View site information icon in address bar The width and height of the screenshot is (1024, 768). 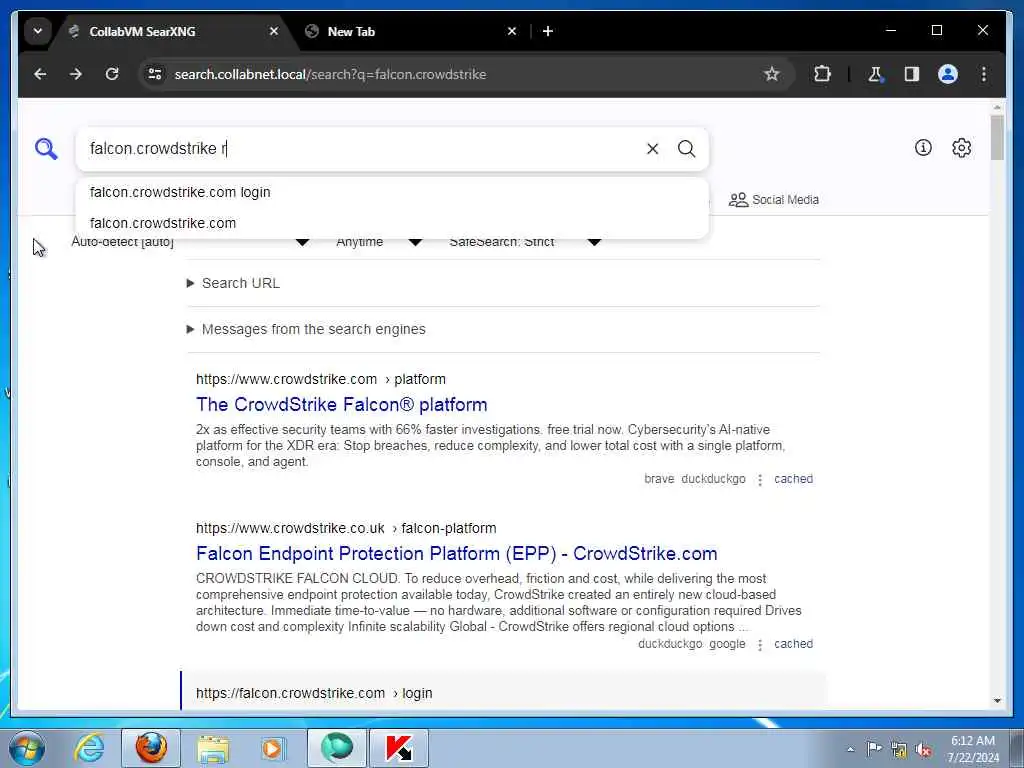(x=155, y=74)
